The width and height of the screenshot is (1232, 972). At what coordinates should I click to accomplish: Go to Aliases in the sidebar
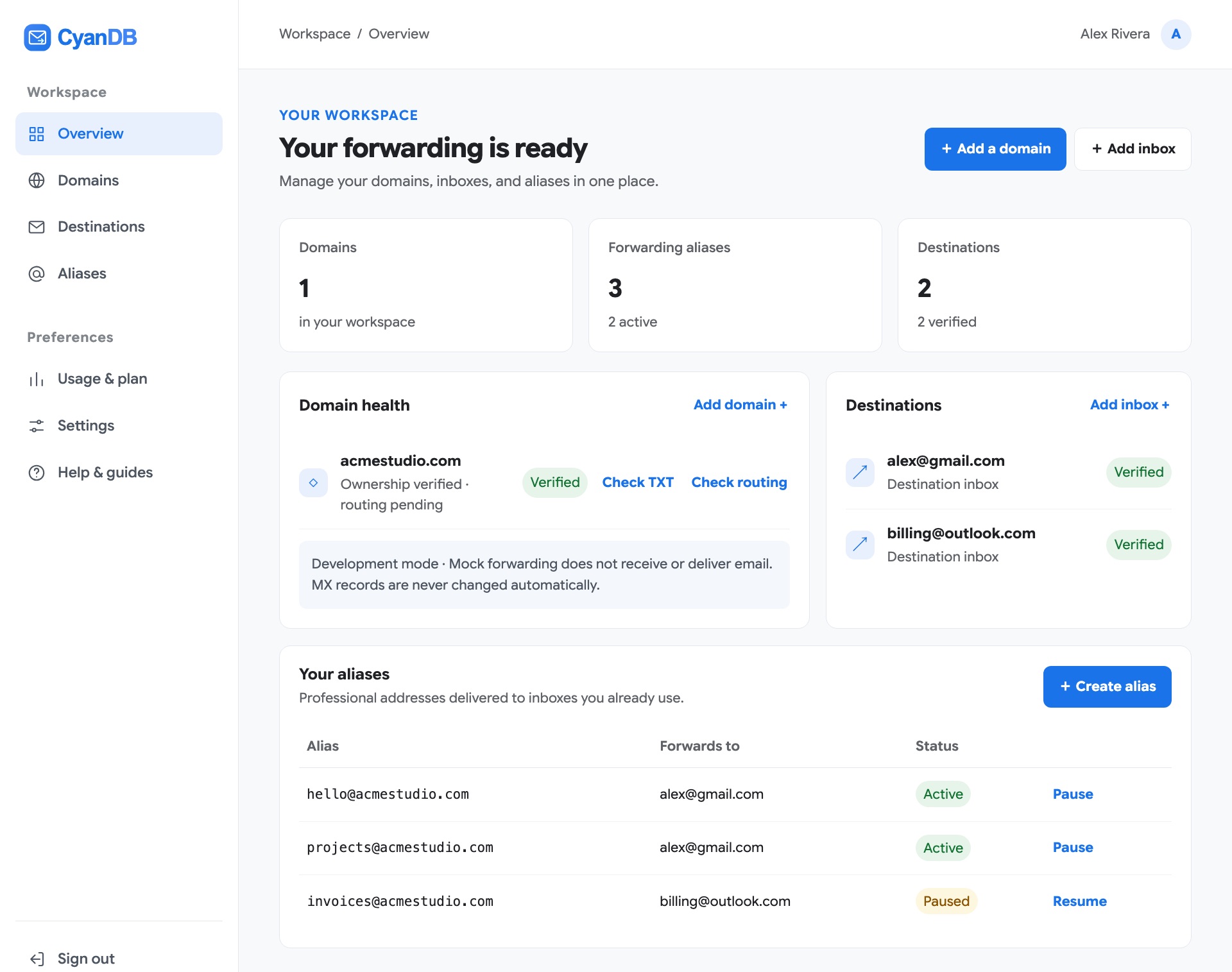(x=119, y=274)
